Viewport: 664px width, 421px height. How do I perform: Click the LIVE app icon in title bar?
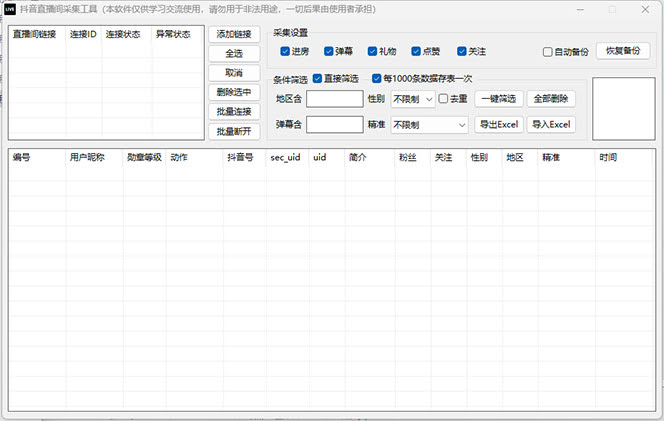[x=10, y=8]
